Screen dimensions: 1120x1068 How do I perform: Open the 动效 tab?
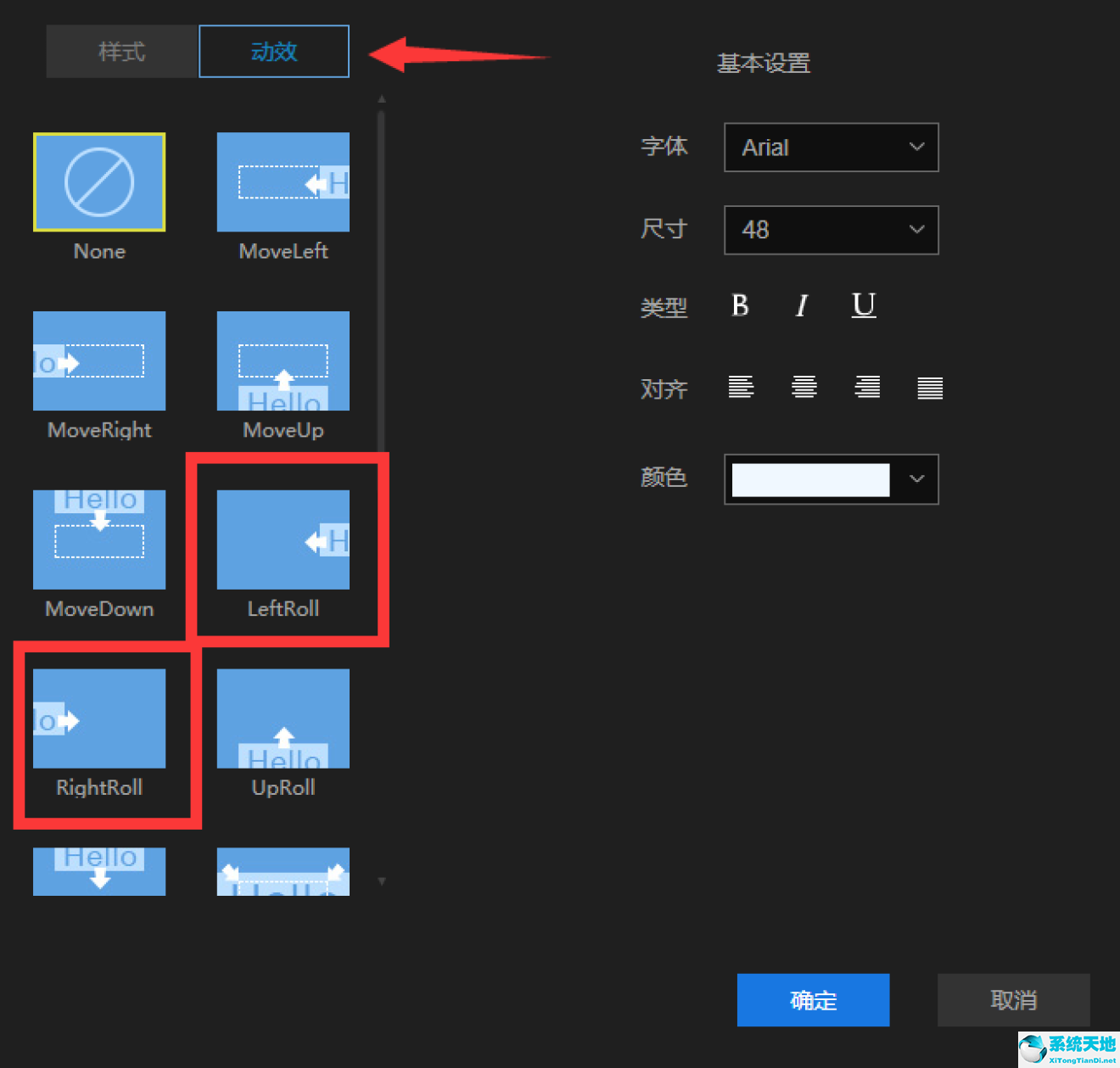[x=274, y=52]
